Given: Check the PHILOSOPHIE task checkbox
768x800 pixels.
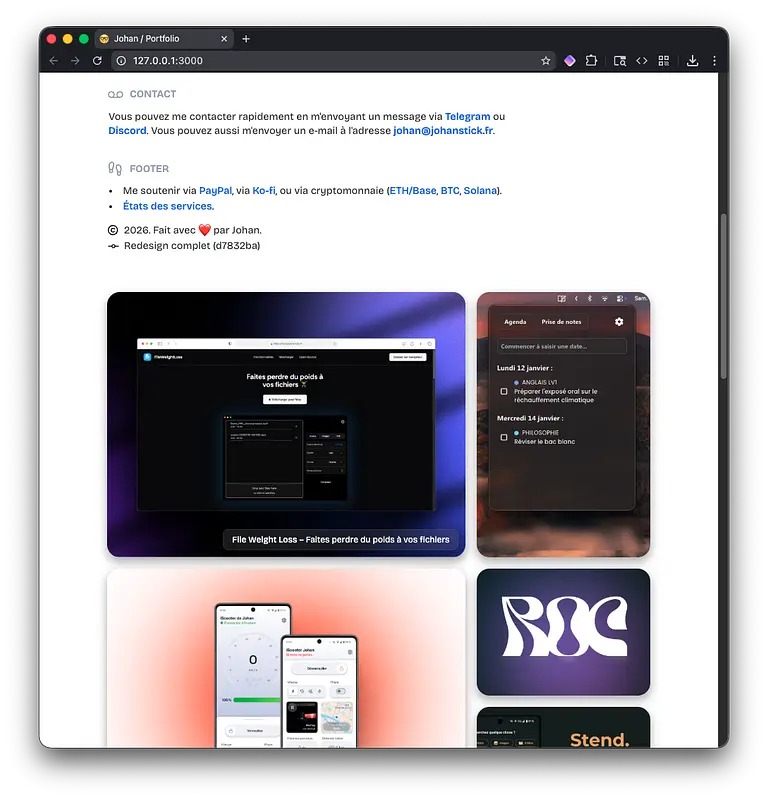Looking at the screenshot, I should click(504, 437).
